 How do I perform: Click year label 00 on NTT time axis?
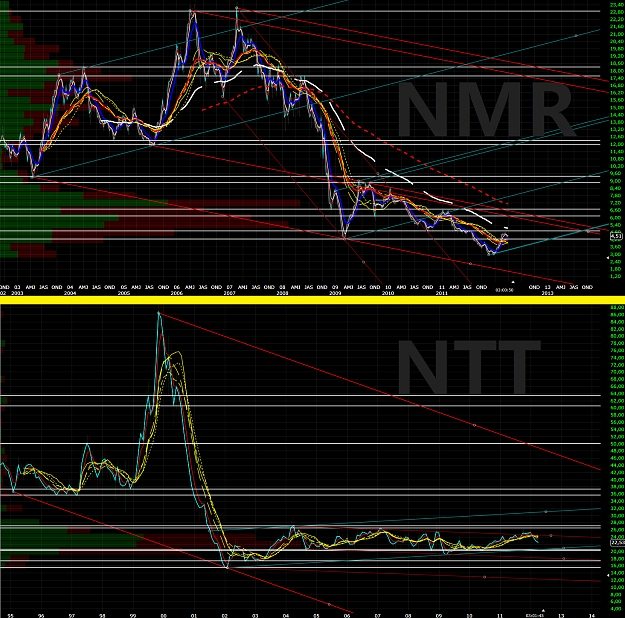(163, 616)
